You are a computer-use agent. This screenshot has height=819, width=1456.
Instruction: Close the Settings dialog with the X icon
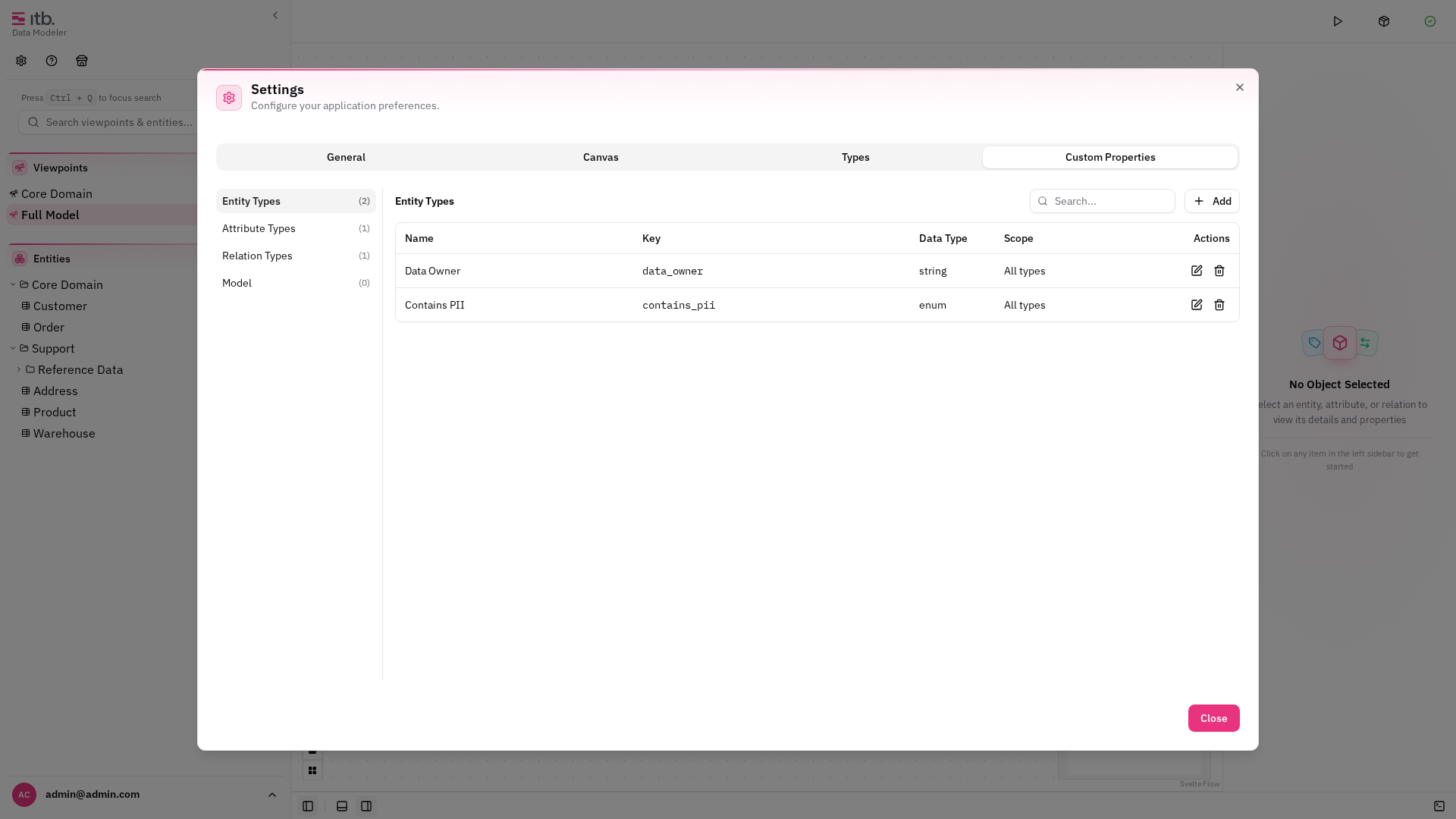[1240, 87]
